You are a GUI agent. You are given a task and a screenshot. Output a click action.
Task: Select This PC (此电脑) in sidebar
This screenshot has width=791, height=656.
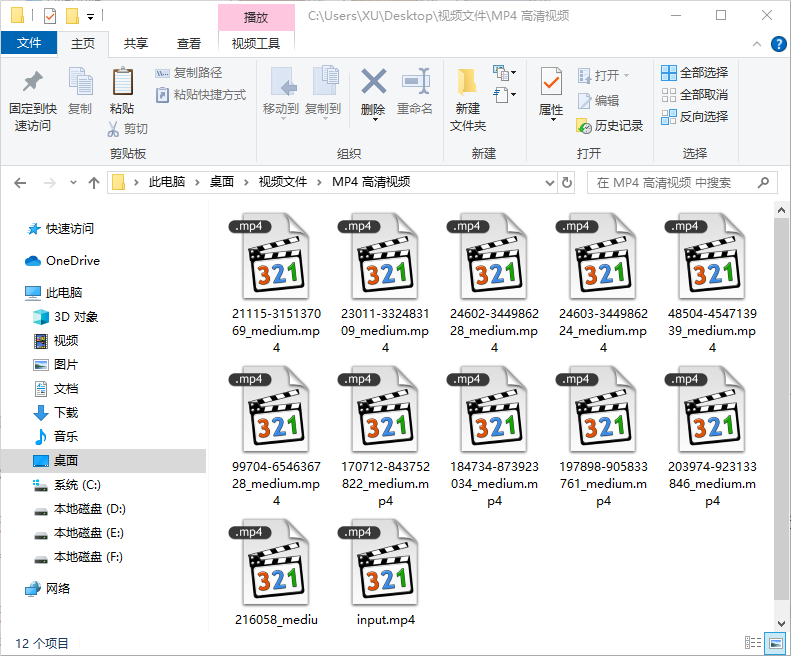53,293
